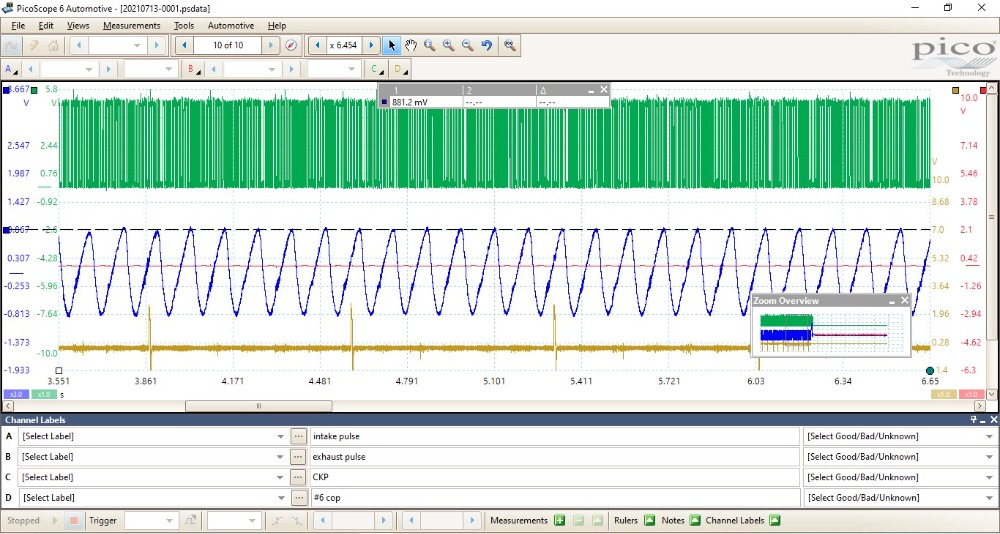Image resolution: width=1000 pixels, height=534 pixels.
Task: Click the zoom to full view icon
Action: point(510,45)
